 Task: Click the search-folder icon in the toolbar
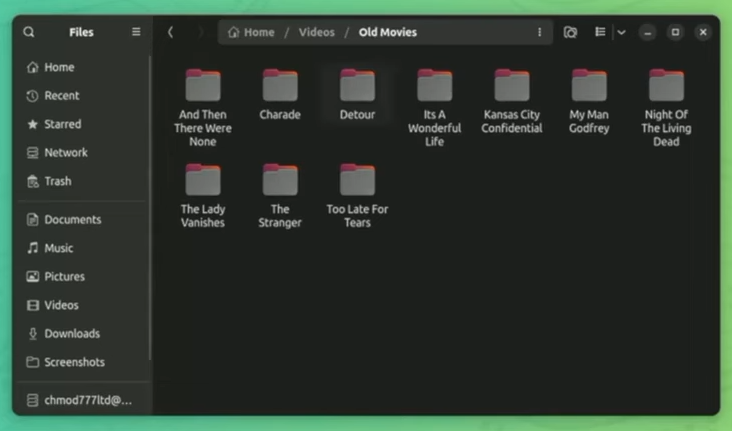click(x=570, y=32)
